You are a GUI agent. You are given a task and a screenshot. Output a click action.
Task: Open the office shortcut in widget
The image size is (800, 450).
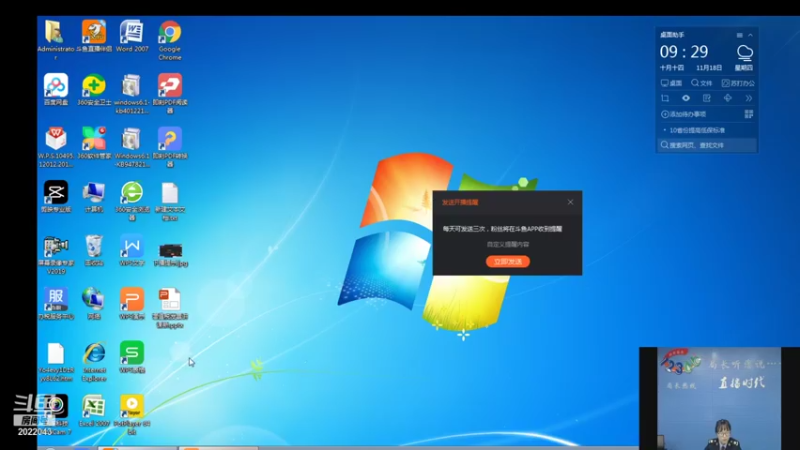pos(738,83)
